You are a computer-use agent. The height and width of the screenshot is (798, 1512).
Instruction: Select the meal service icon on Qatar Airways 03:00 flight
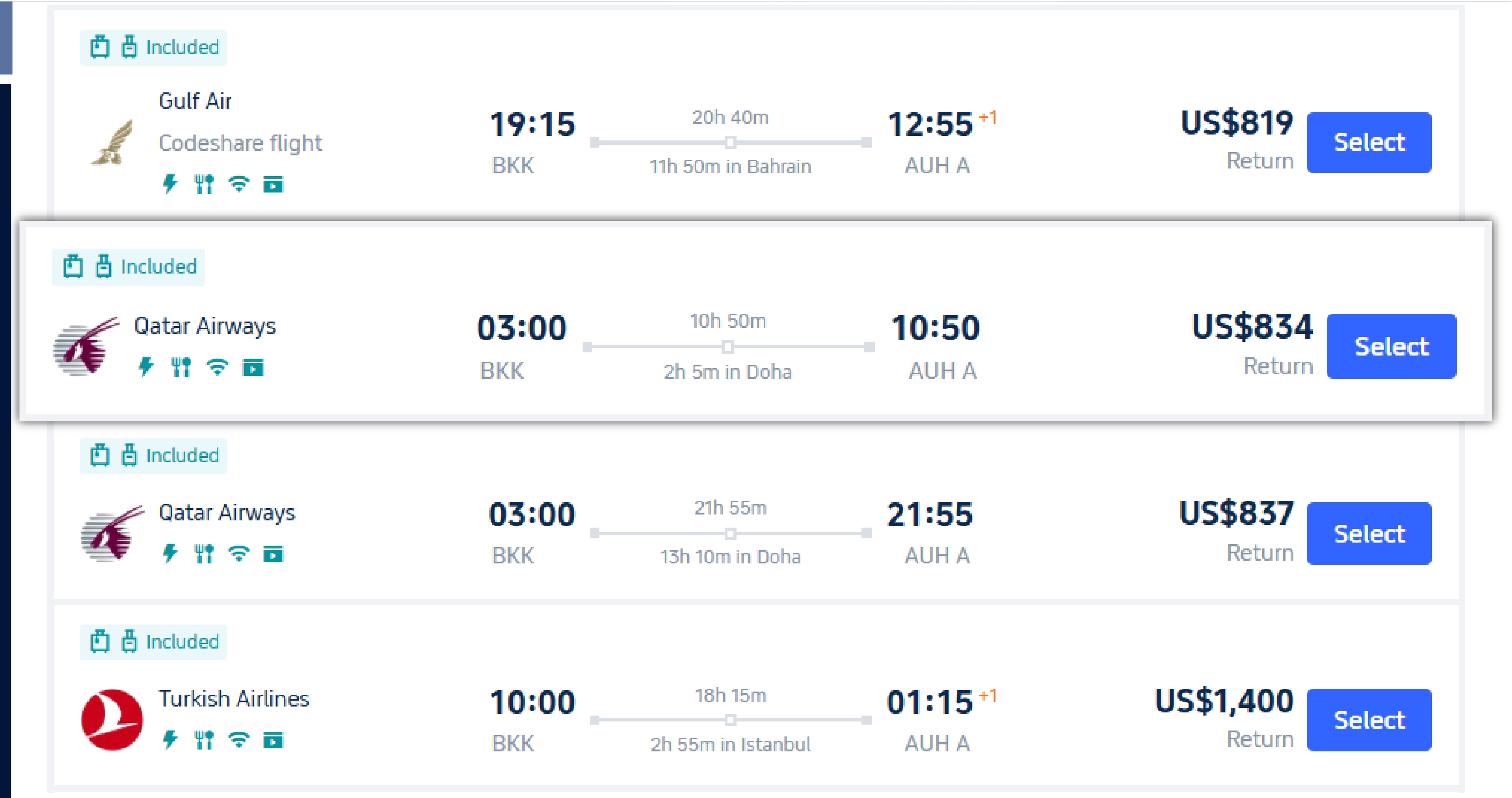pos(182,368)
